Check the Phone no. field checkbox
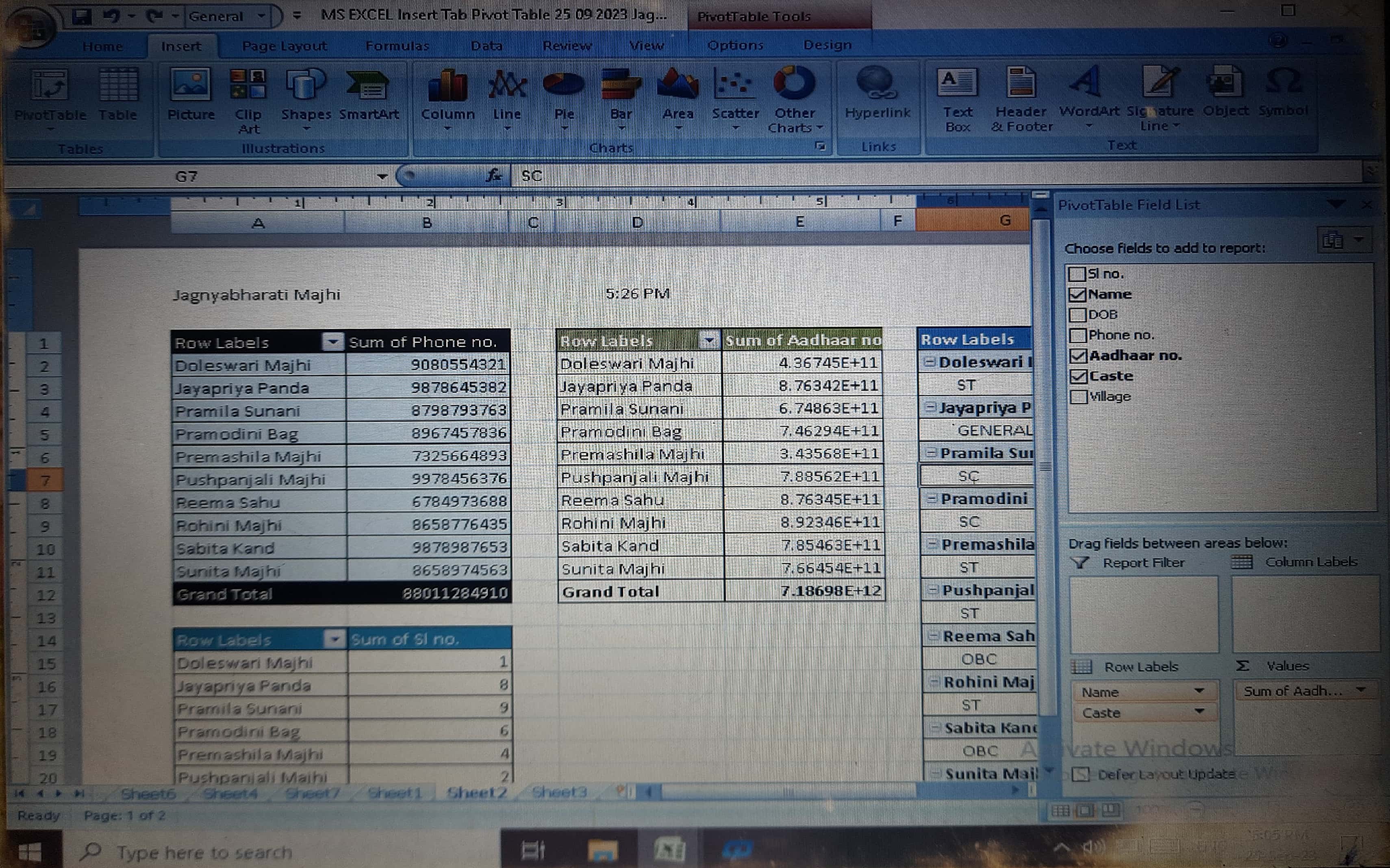 tap(1078, 335)
